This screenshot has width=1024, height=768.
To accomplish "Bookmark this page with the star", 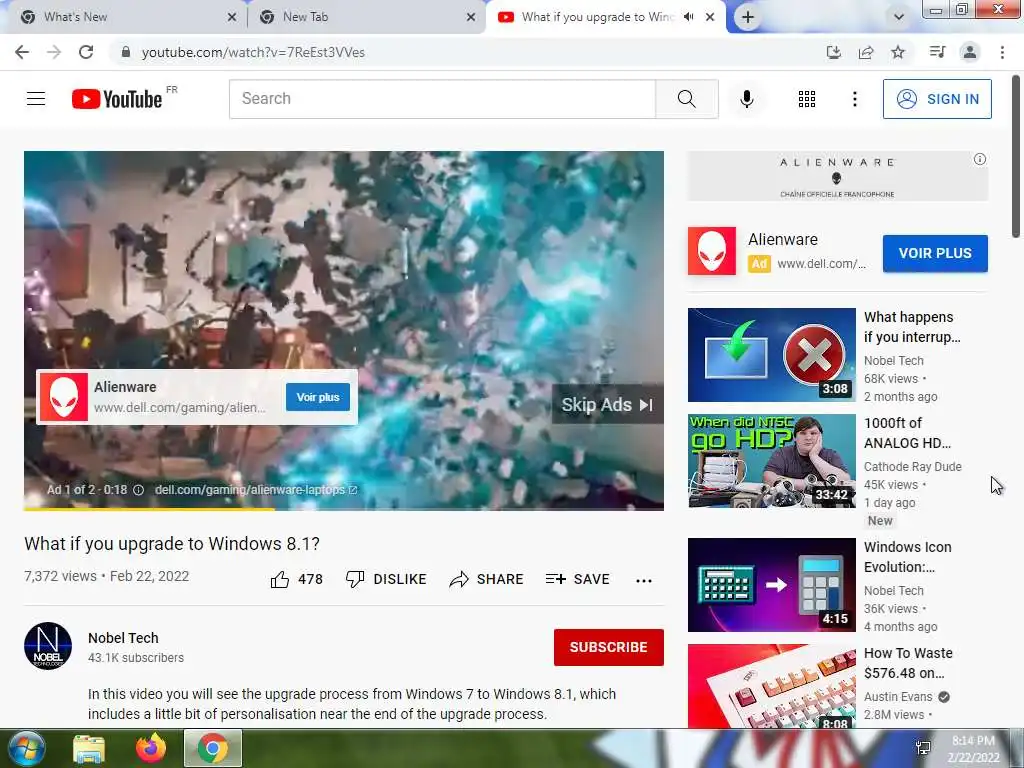I will (898, 52).
